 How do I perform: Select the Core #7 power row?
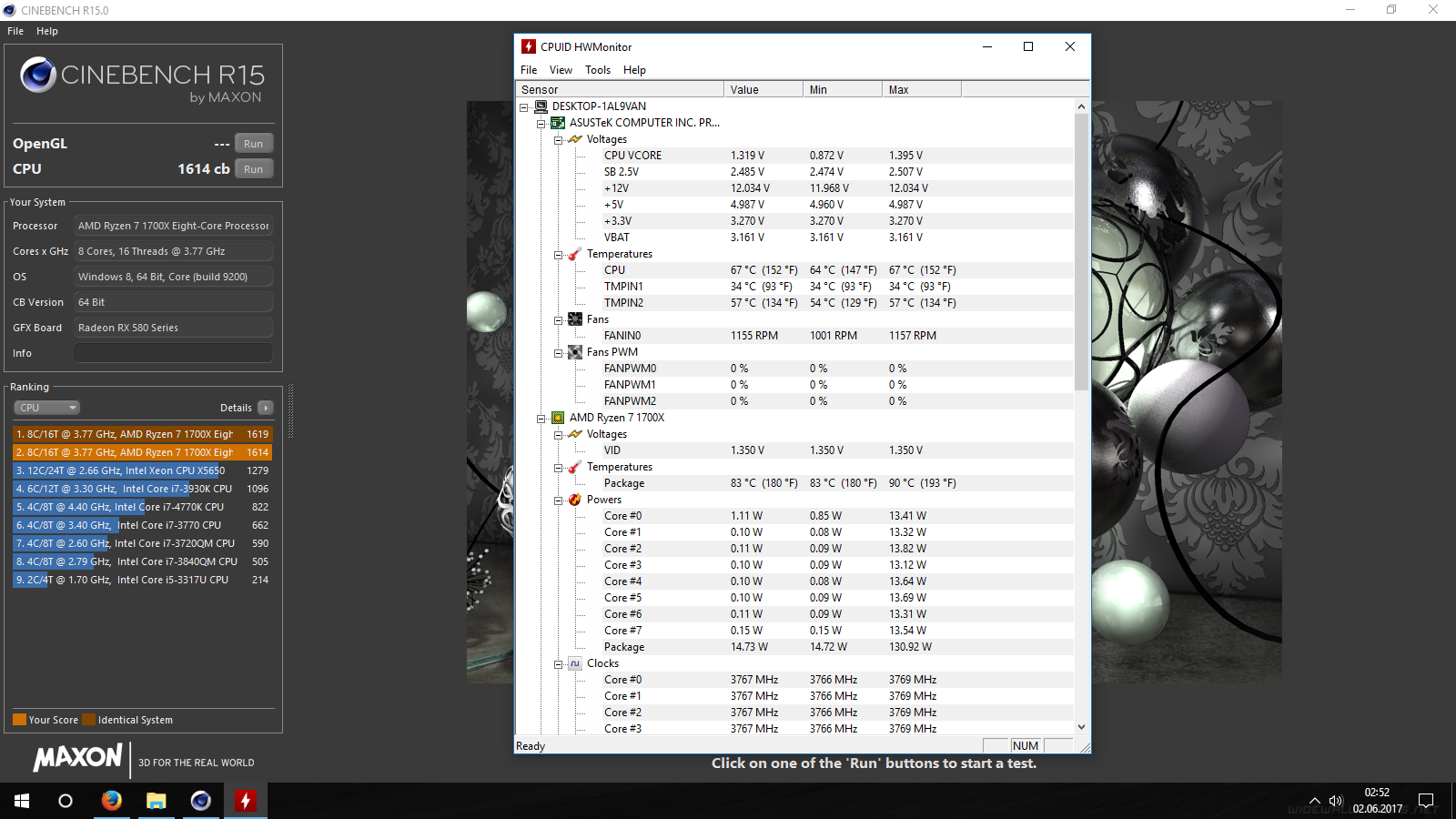pos(794,631)
